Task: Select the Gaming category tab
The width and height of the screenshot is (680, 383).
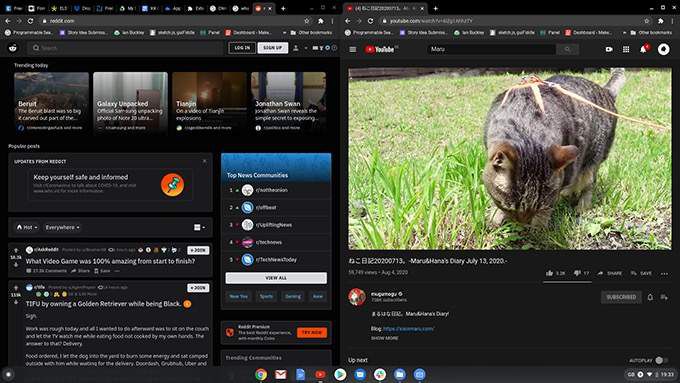Action: [x=293, y=296]
